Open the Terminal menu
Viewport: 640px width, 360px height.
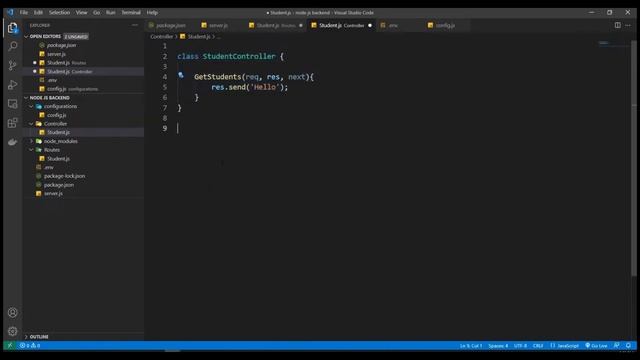[x=131, y=13]
